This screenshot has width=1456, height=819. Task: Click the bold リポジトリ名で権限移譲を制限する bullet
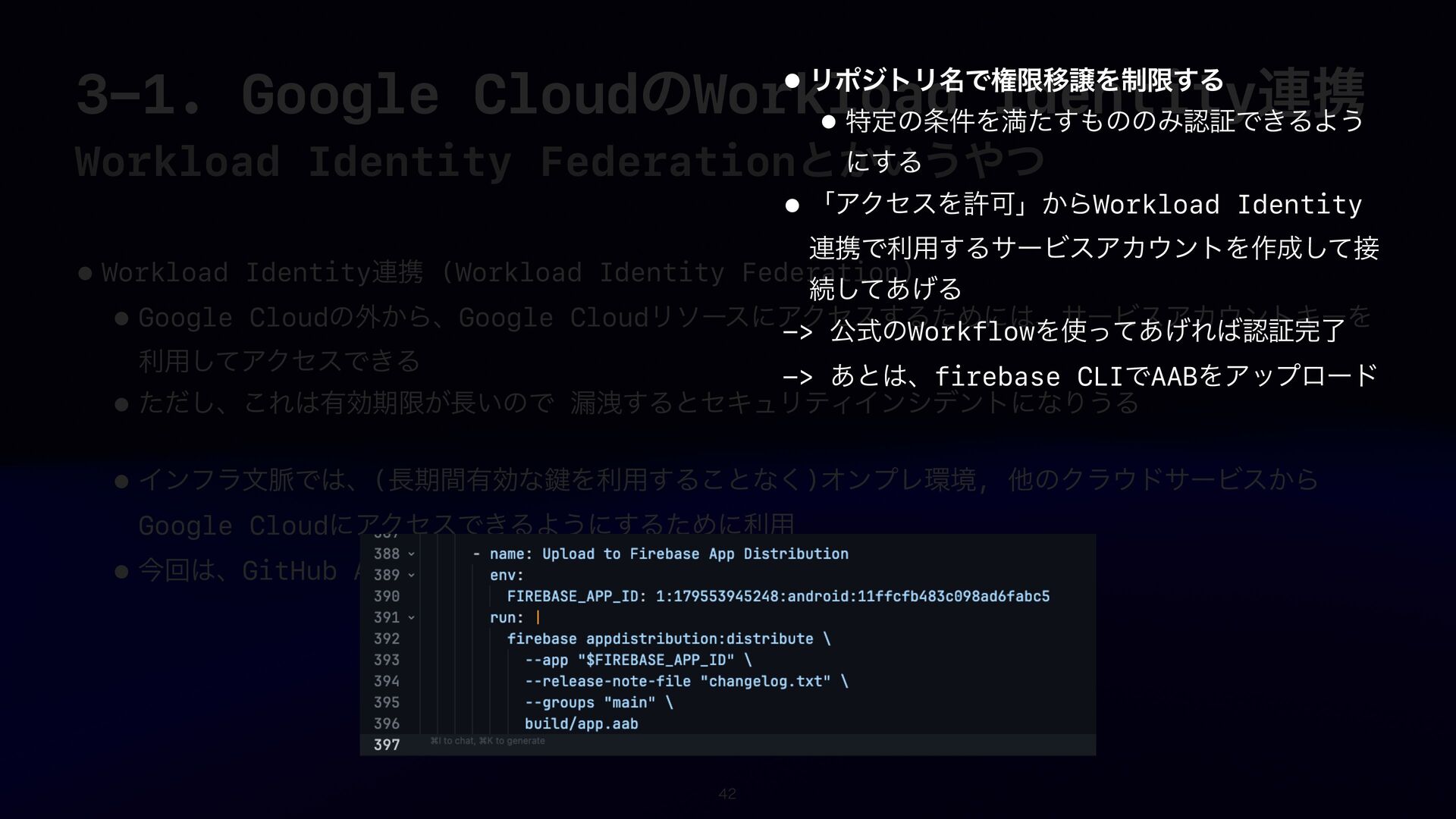tap(1016, 79)
